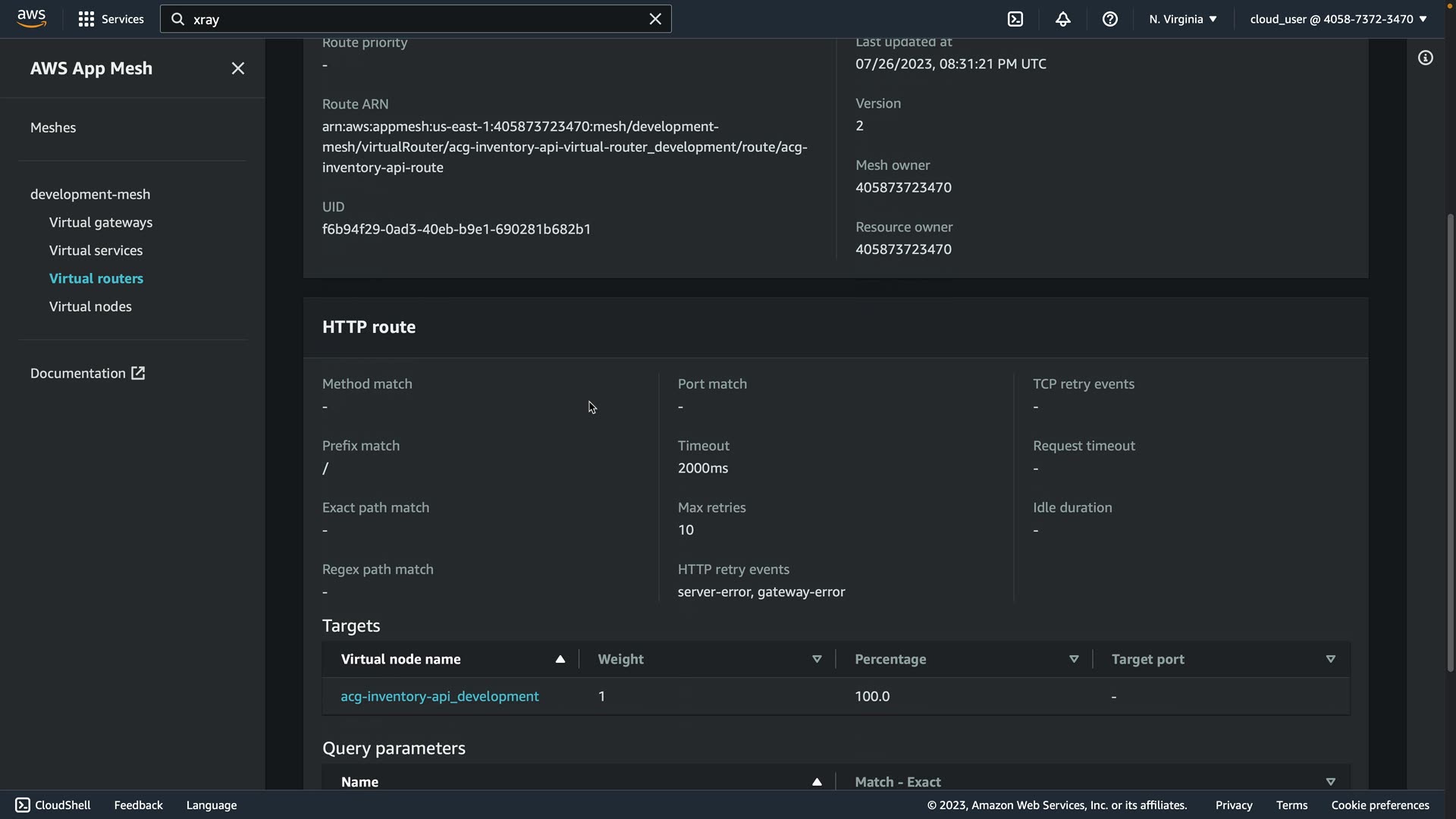Image resolution: width=1456 pixels, height=819 pixels.
Task: Open acg-inventory-api_development virtual node link
Action: click(x=439, y=696)
